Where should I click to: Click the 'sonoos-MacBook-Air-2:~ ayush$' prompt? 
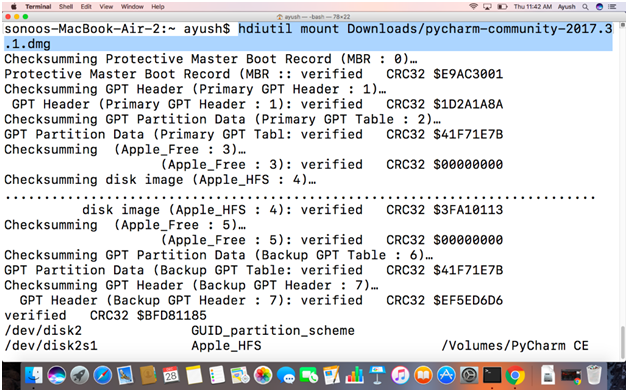click(x=117, y=29)
